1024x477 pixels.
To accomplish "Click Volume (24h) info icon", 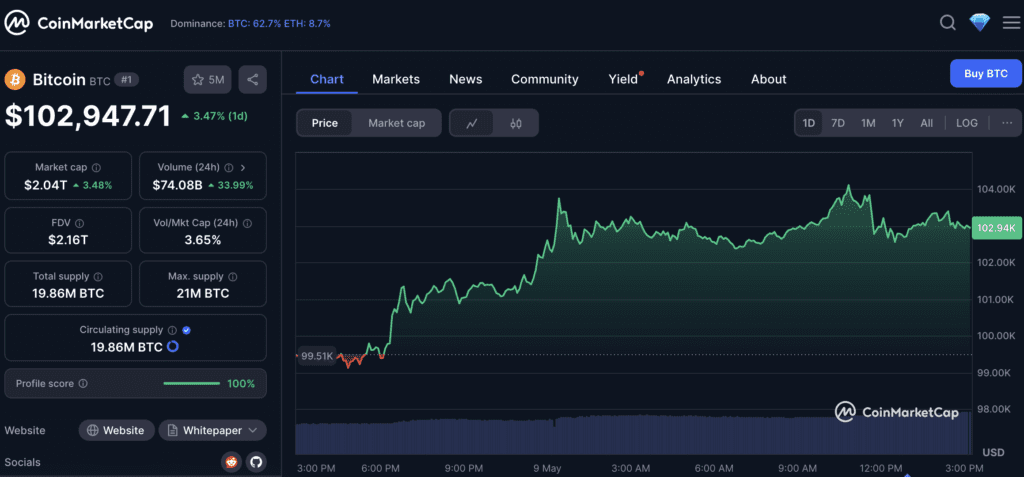I will pos(229,167).
